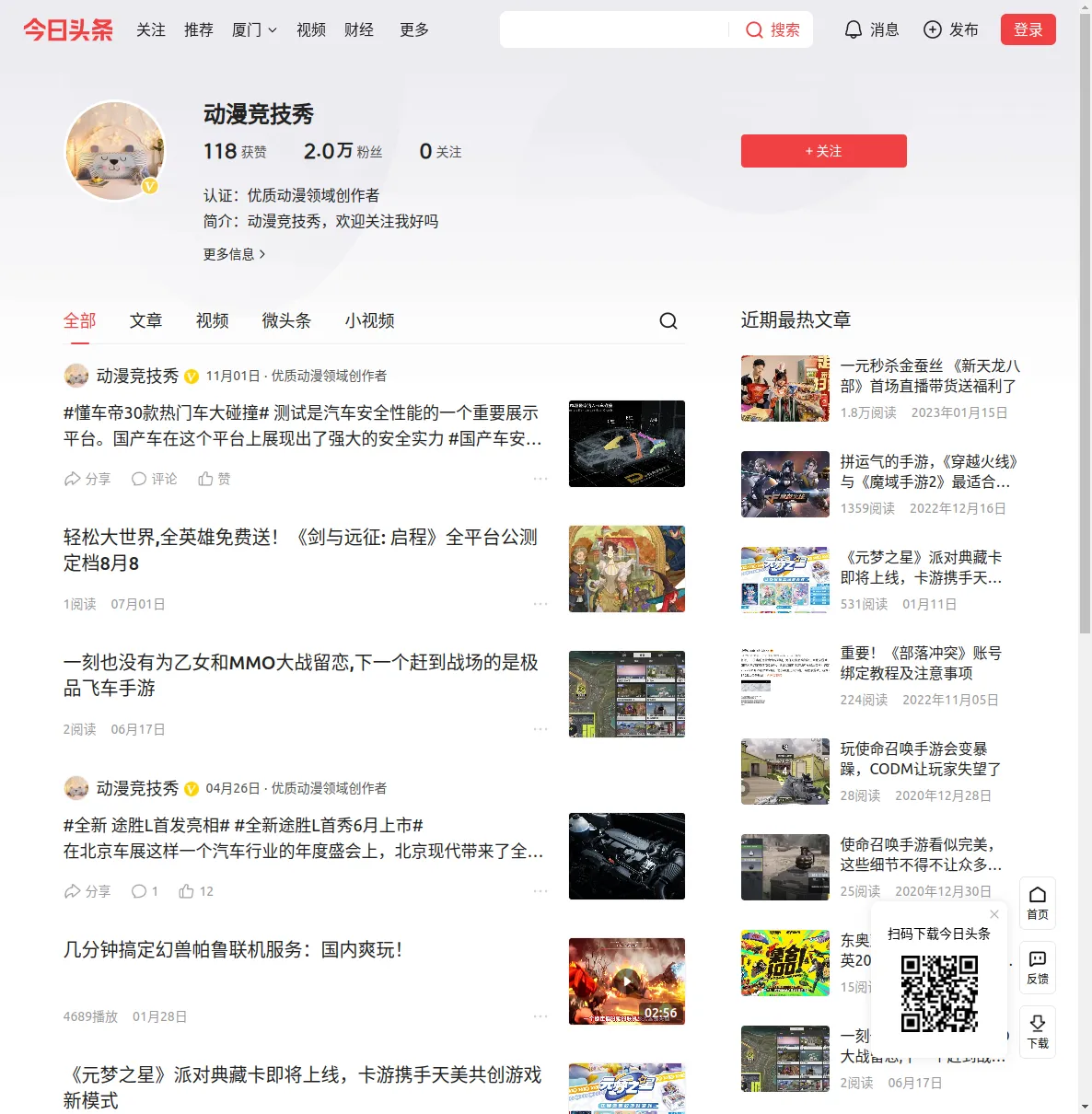The width and height of the screenshot is (1092, 1114).
Task: Click the 反馈 feedback floating button
Action: 1038,968
